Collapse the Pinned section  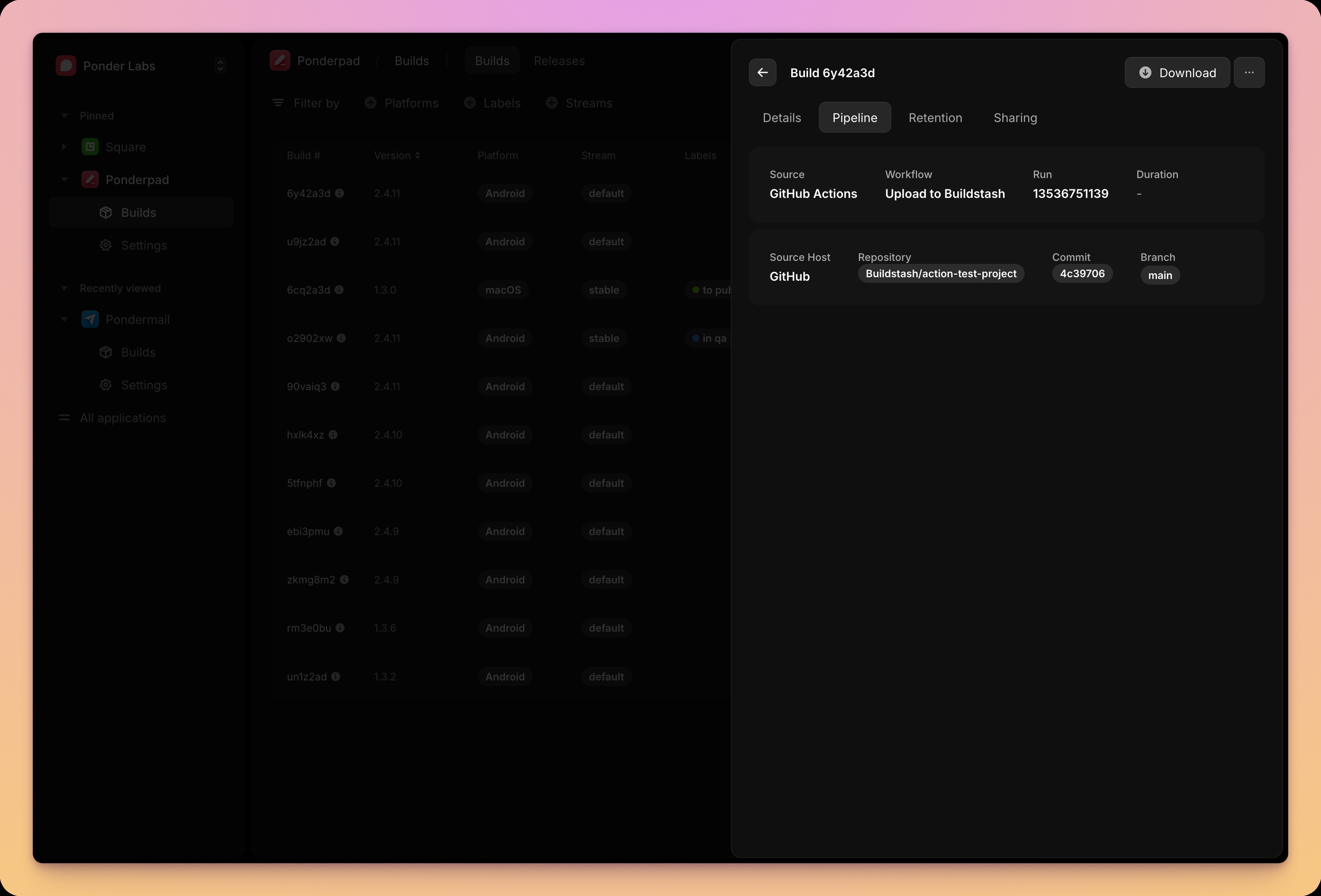pos(64,116)
